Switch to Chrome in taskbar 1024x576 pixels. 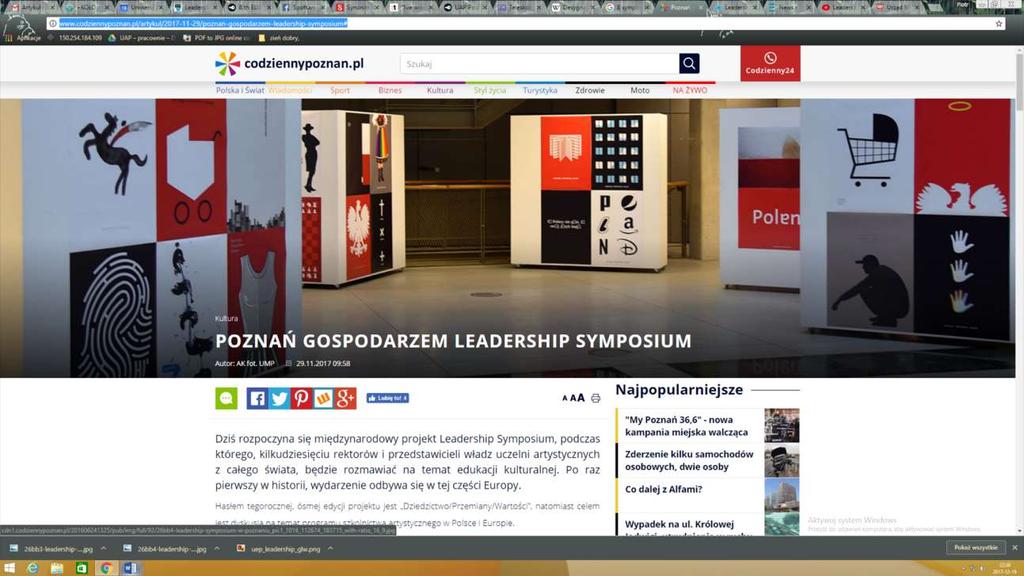(x=106, y=568)
